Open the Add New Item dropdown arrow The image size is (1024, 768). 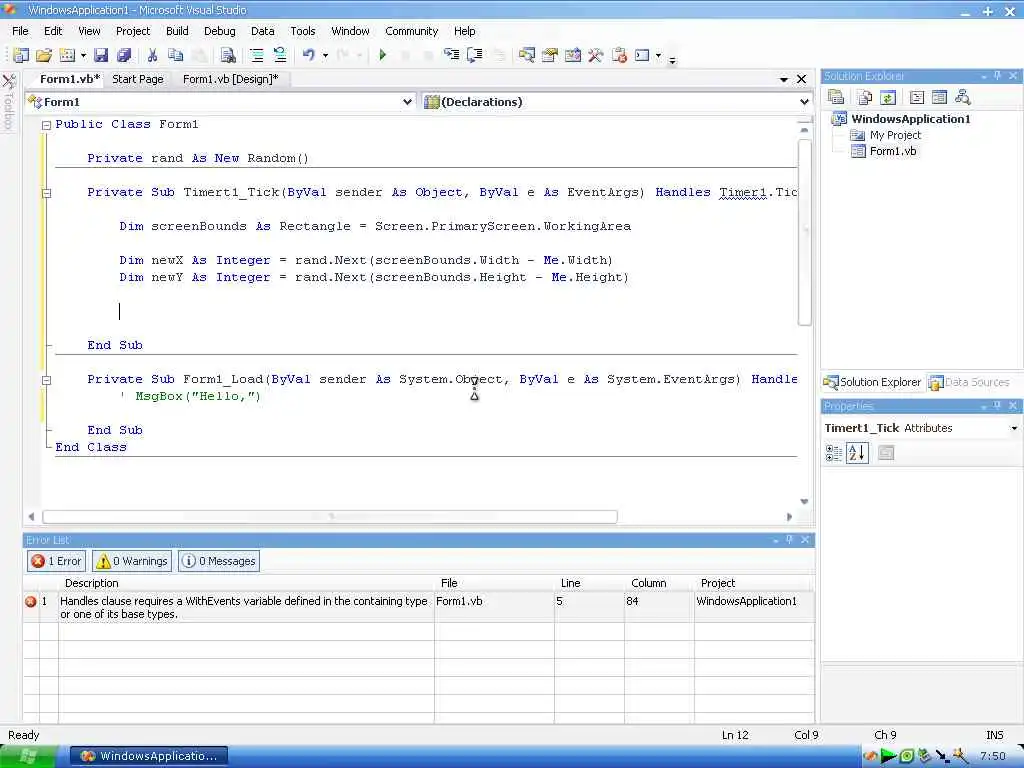pos(83,56)
